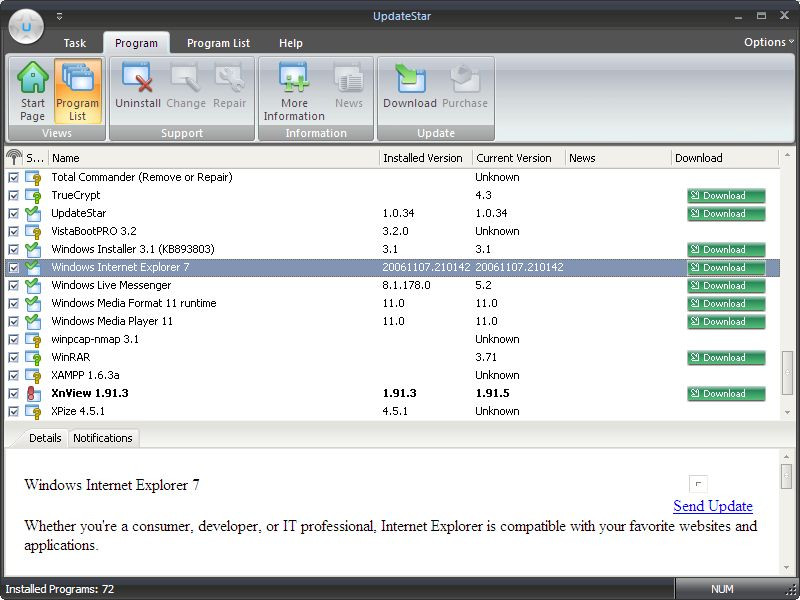Click the Total Commander status icon
This screenshot has width=800, height=600.
click(x=33, y=178)
